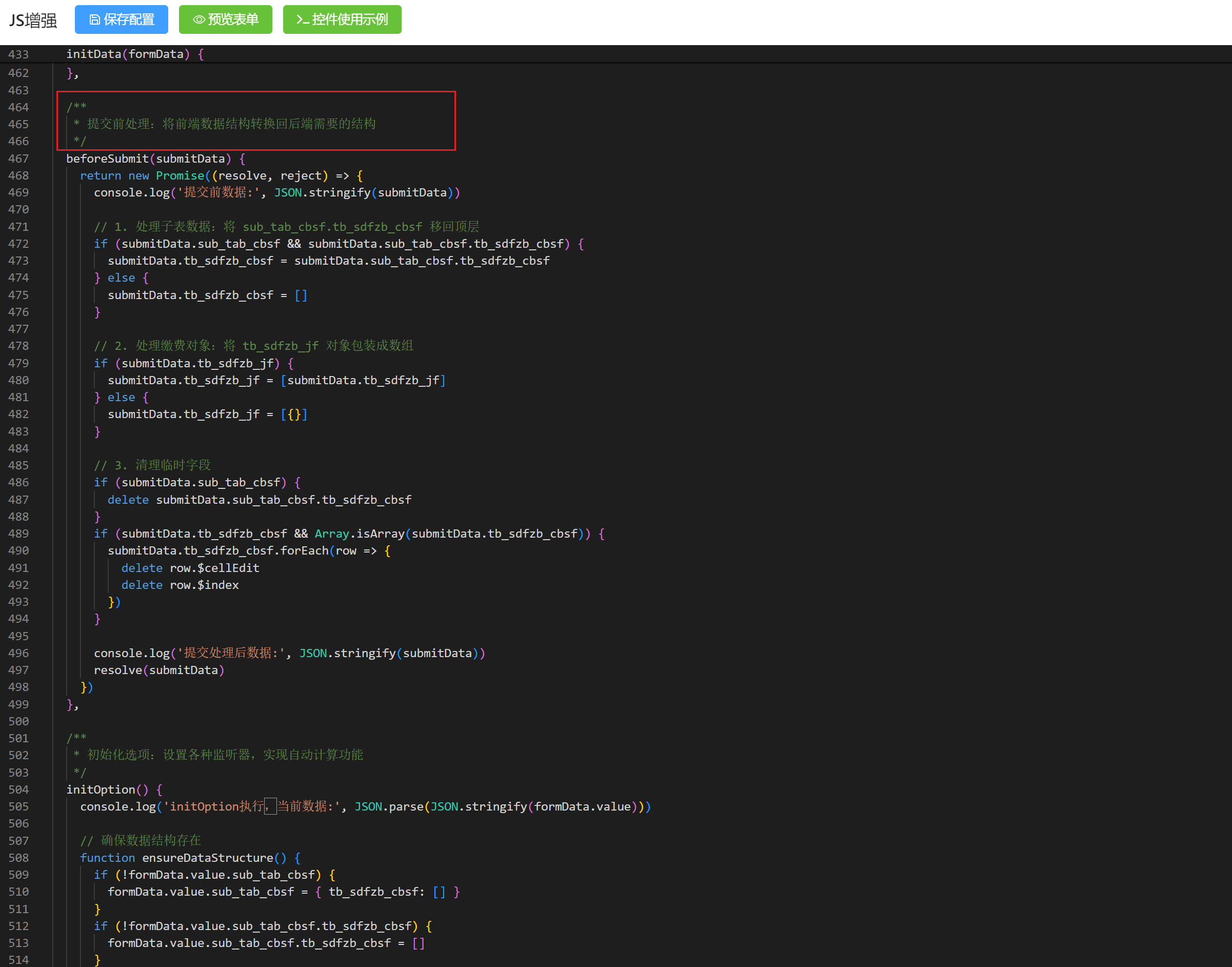Click the JS增强 title label
The height and width of the screenshot is (967, 1232).
33,21
